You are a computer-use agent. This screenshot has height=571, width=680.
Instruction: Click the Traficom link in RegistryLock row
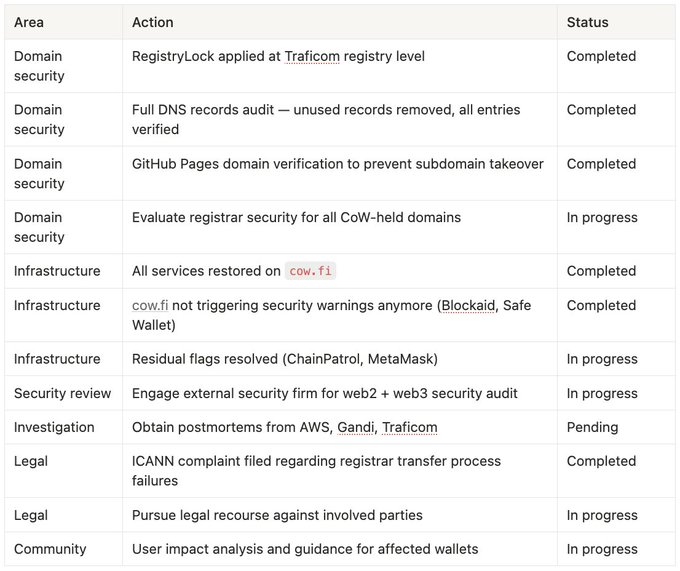point(313,57)
